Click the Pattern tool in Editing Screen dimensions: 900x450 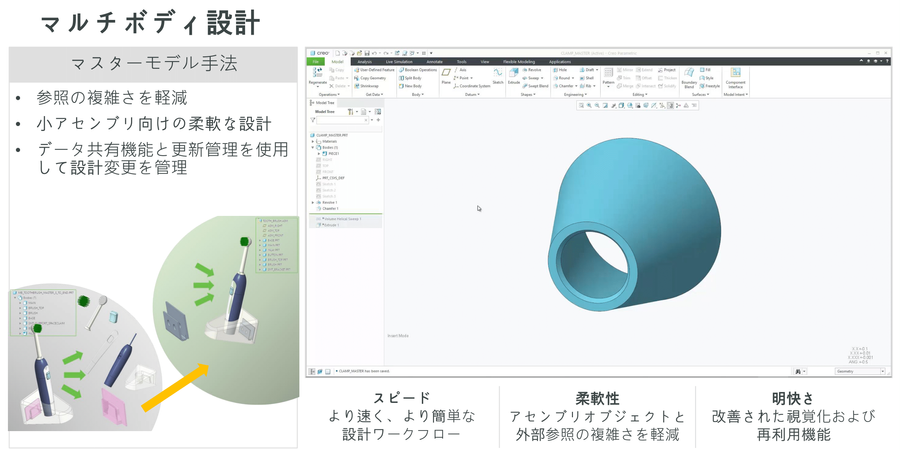pyautogui.click(x=608, y=75)
